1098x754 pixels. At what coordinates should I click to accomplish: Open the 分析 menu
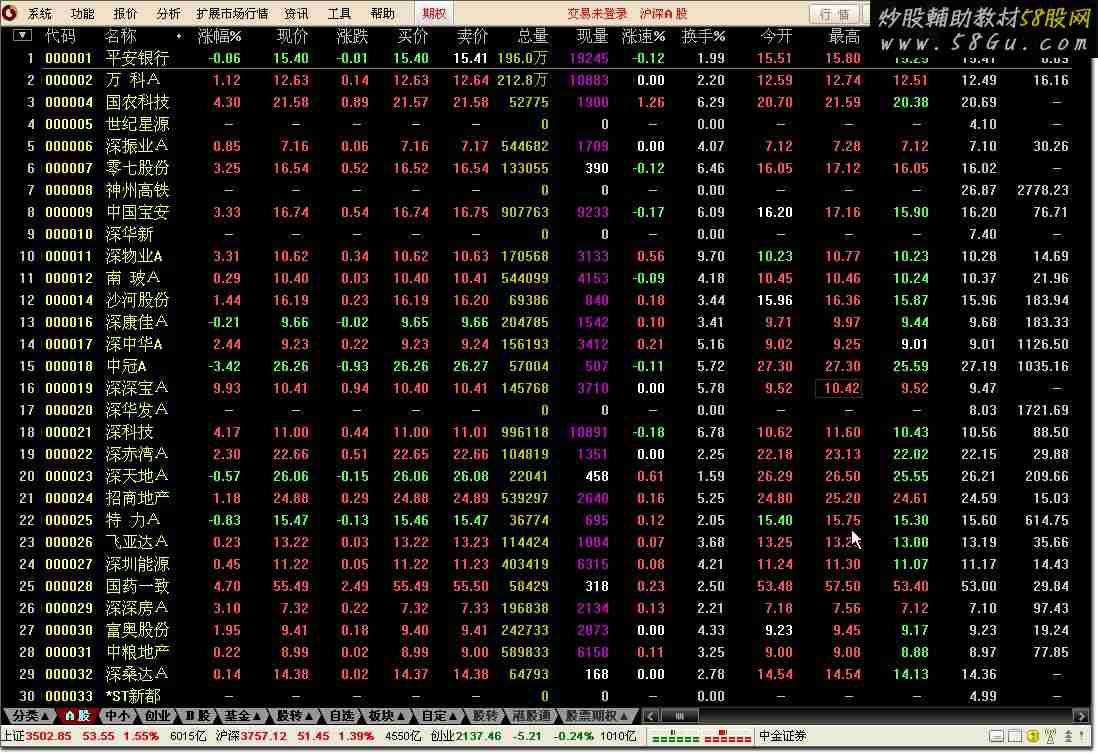click(168, 13)
